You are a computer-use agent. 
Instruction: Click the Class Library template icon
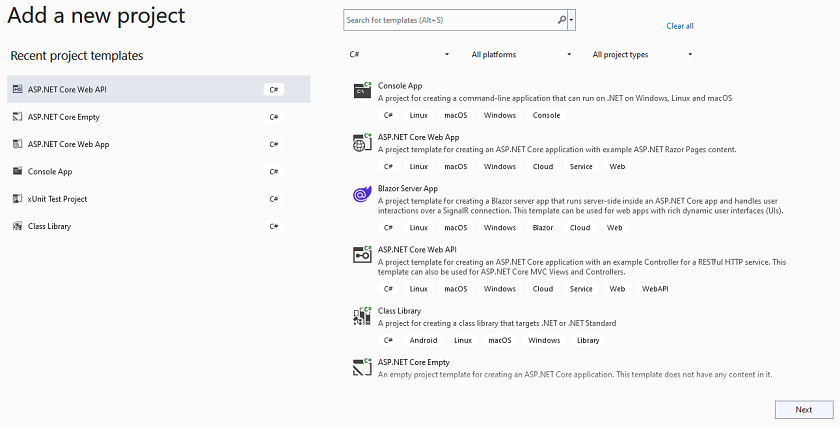point(362,316)
